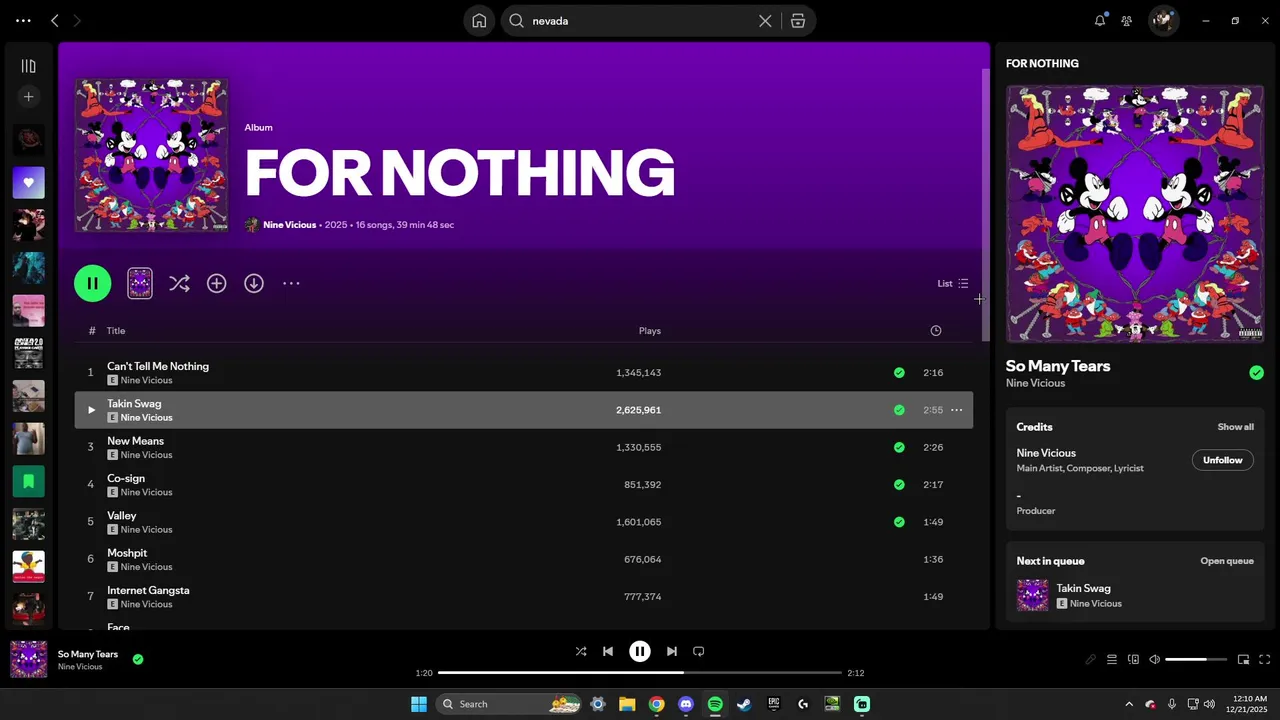Add album to Your Library
The height and width of the screenshot is (720, 1280).
click(x=216, y=283)
